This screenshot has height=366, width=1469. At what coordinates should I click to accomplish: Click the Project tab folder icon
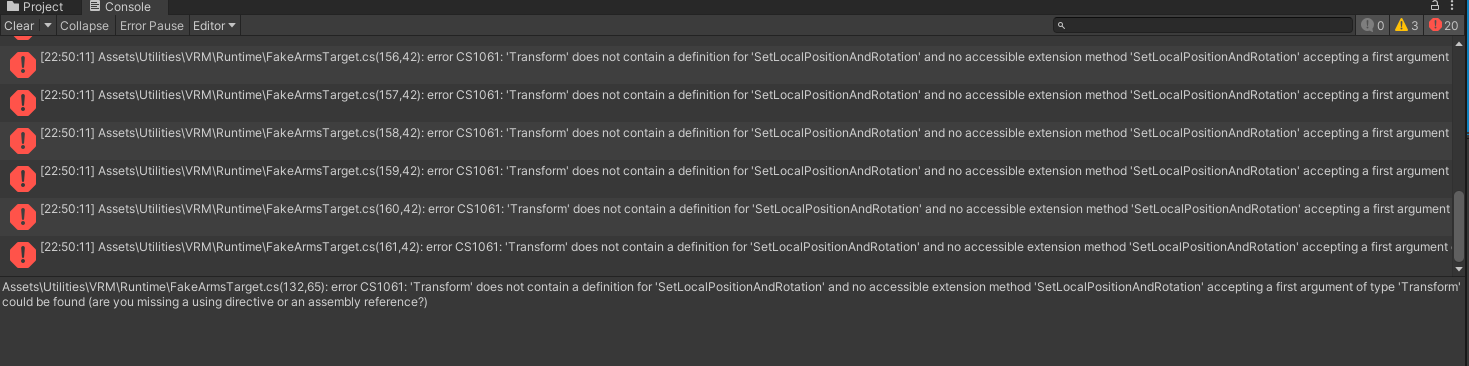tap(12, 7)
